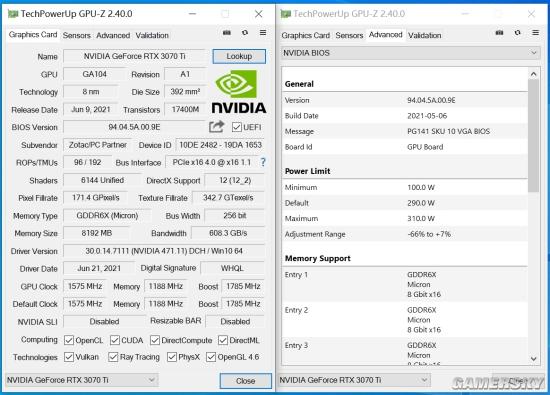Close the left GPU-Z window with X
The image size is (550, 395).
(x=259, y=14)
